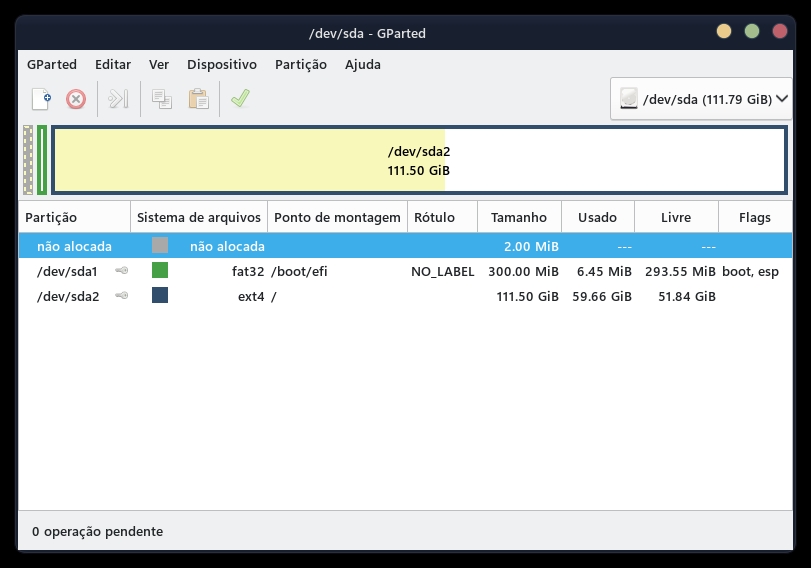Click the fat32 file system cell
Viewport: 811px width, 568px height.
click(248, 271)
